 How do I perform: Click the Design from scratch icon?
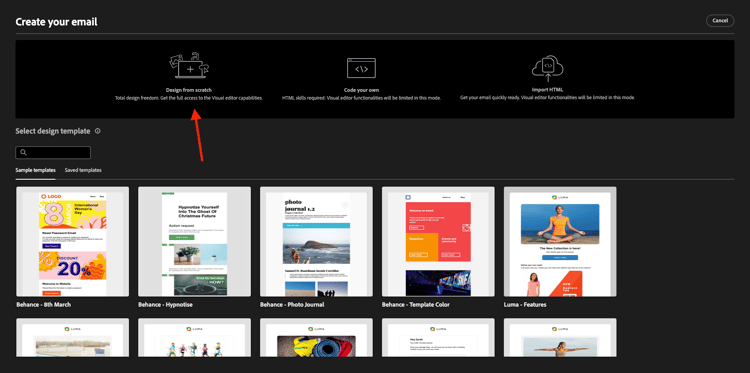click(x=189, y=66)
